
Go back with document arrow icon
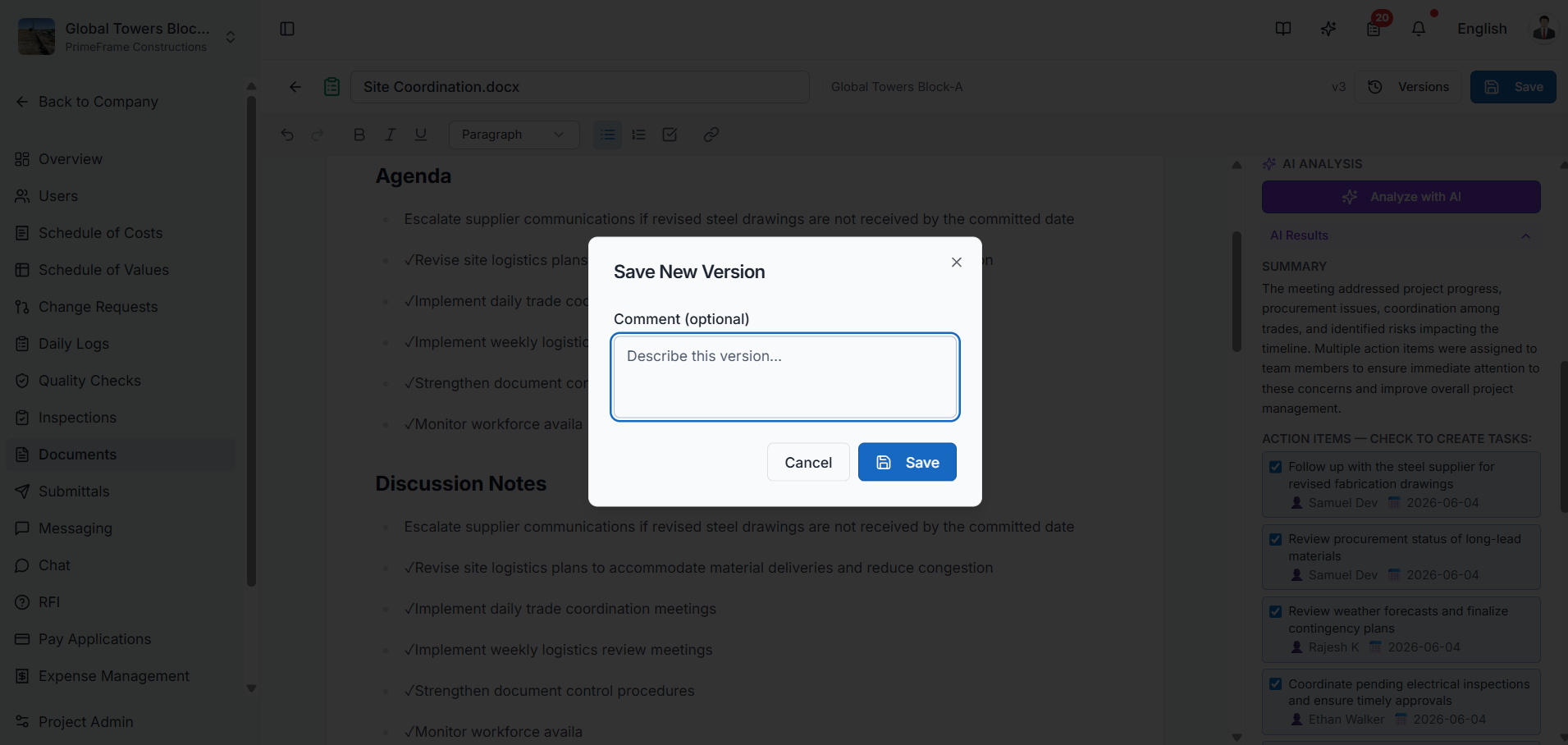(295, 87)
